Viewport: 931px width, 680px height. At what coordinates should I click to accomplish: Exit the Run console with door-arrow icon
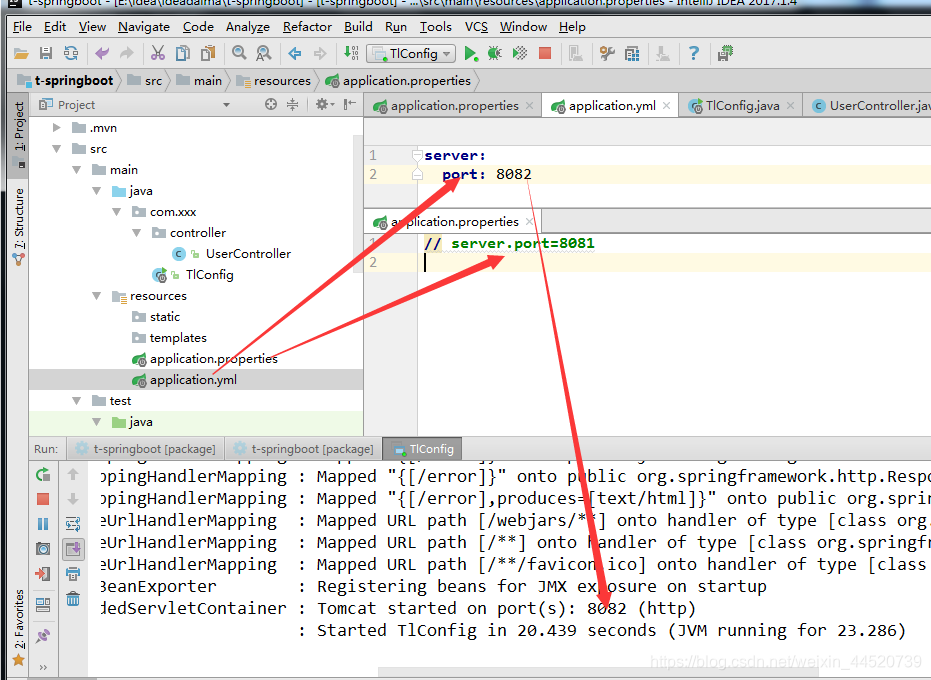click(x=43, y=574)
